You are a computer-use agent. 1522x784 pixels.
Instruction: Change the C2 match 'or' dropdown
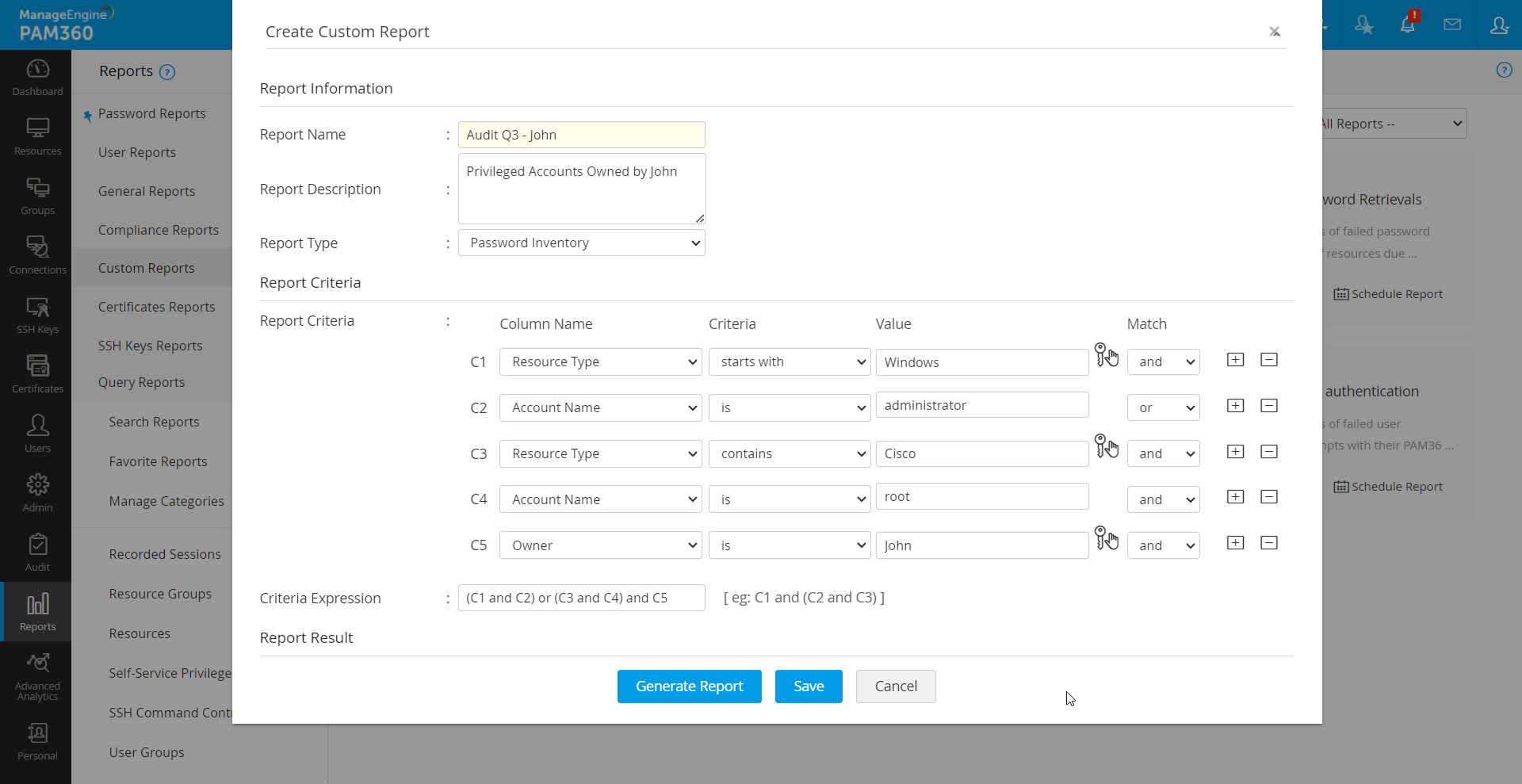1163,408
